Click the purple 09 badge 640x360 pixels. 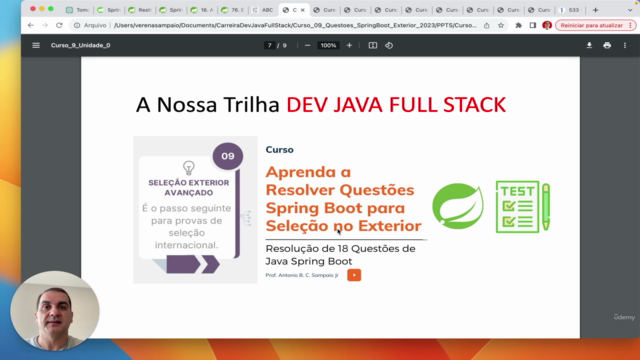[228, 156]
